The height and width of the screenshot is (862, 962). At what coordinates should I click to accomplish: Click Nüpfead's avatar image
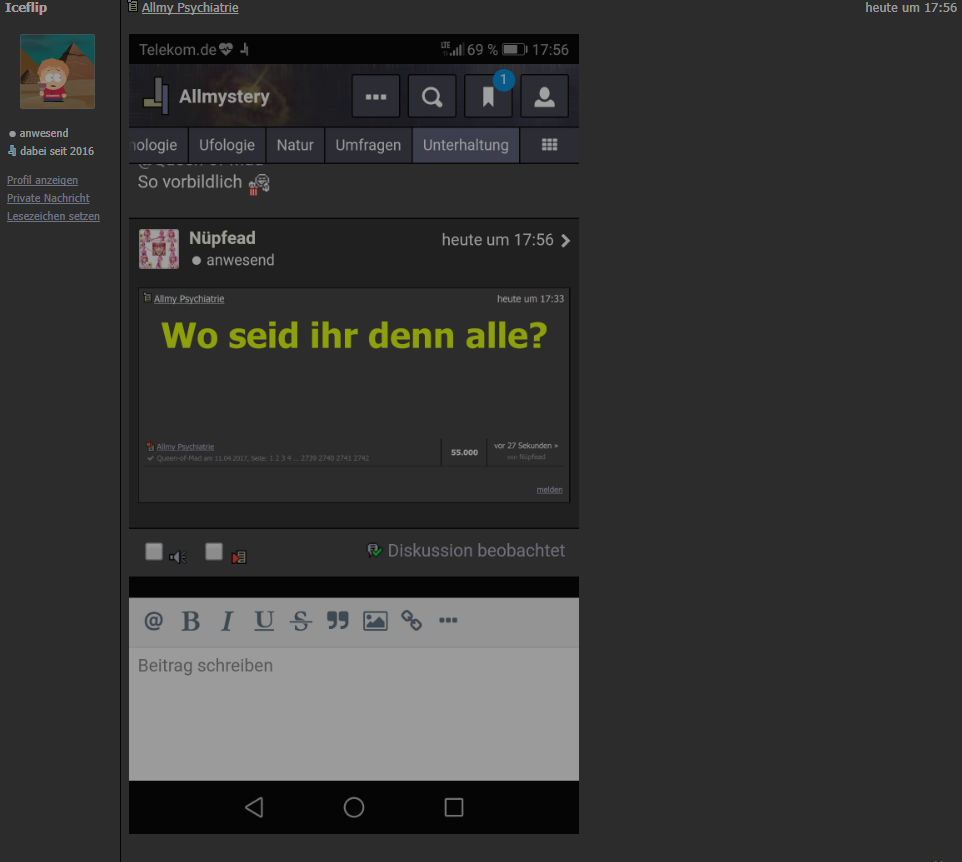[159, 249]
